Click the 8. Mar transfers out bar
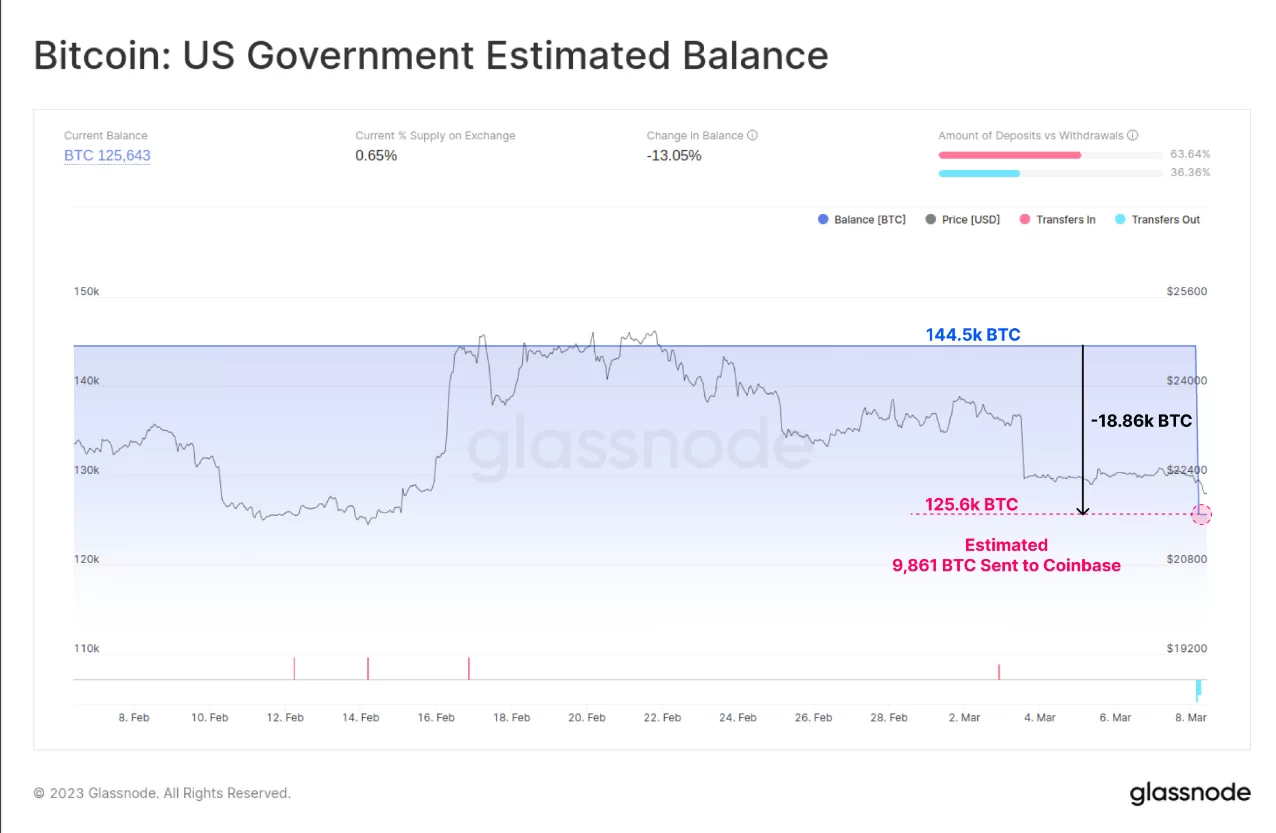Viewport: 1276px width, 833px height. point(1197,689)
